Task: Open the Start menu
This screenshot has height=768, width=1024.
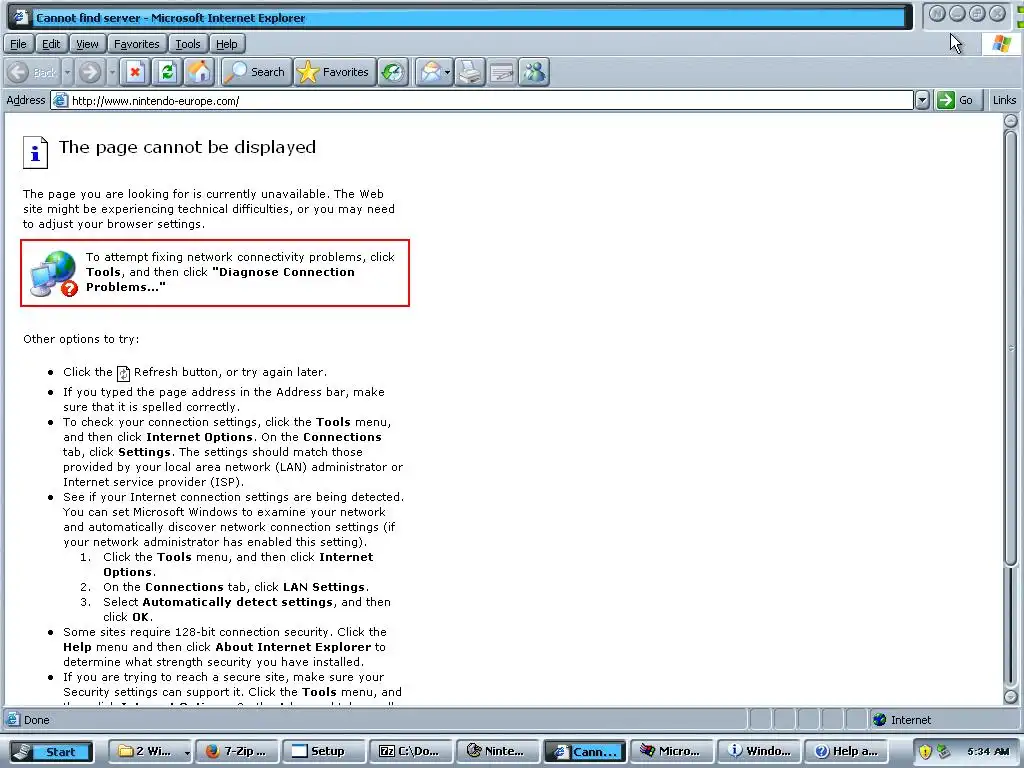Action: pyautogui.click(x=50, y=751)
